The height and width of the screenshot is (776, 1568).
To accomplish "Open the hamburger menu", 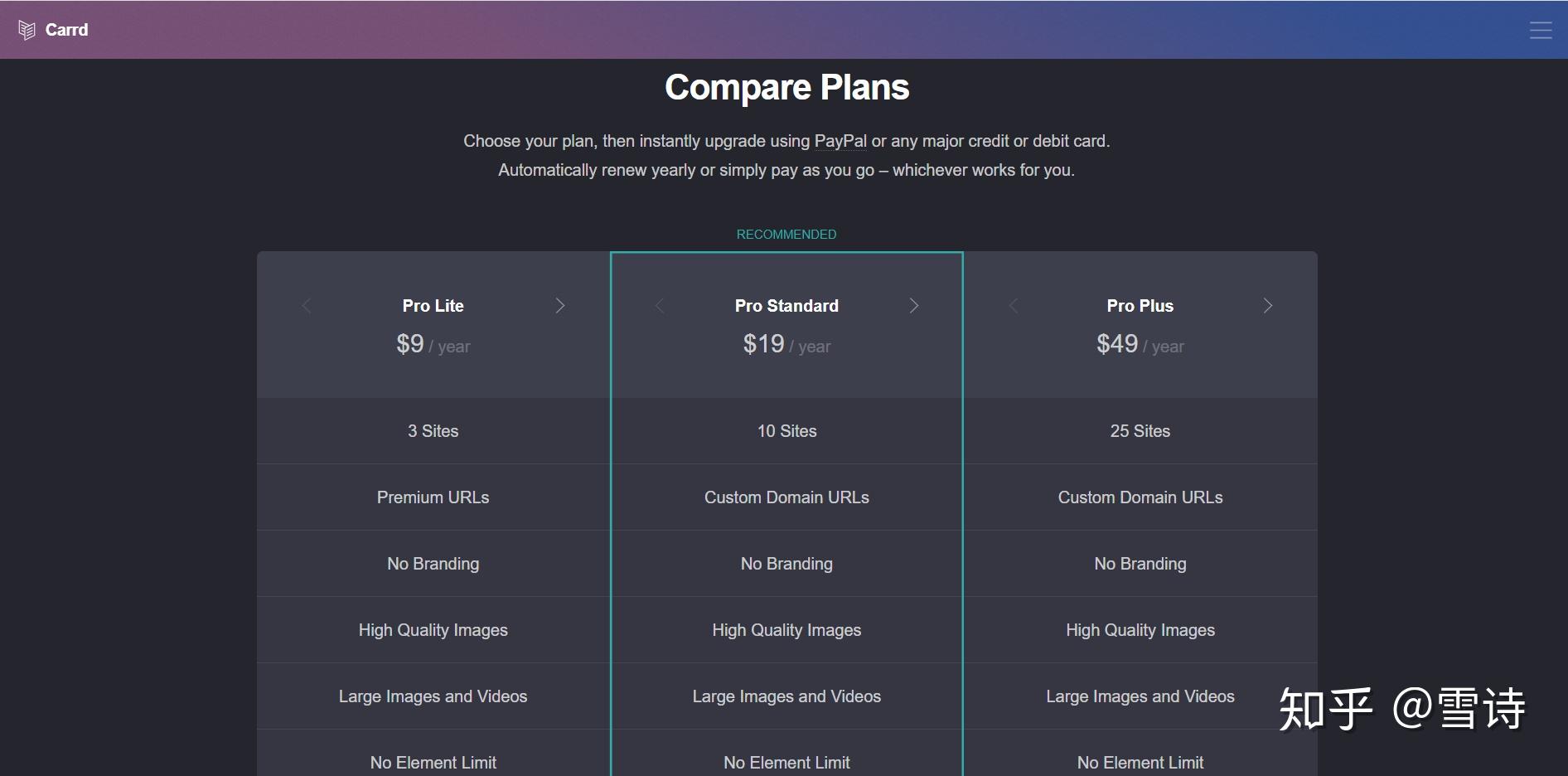I will pyautogui.click(x=1541, y=31).
